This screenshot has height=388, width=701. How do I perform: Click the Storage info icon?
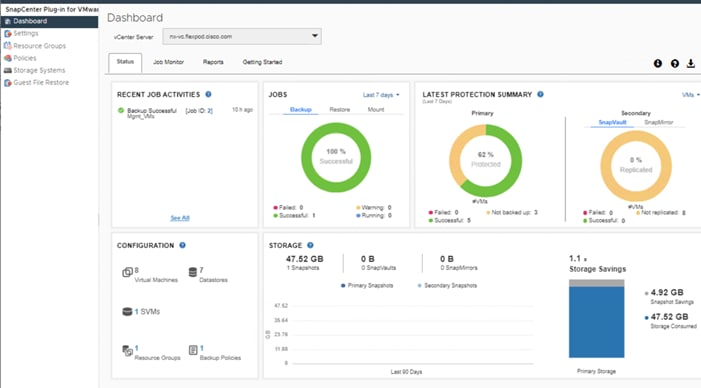pos(310,245)
